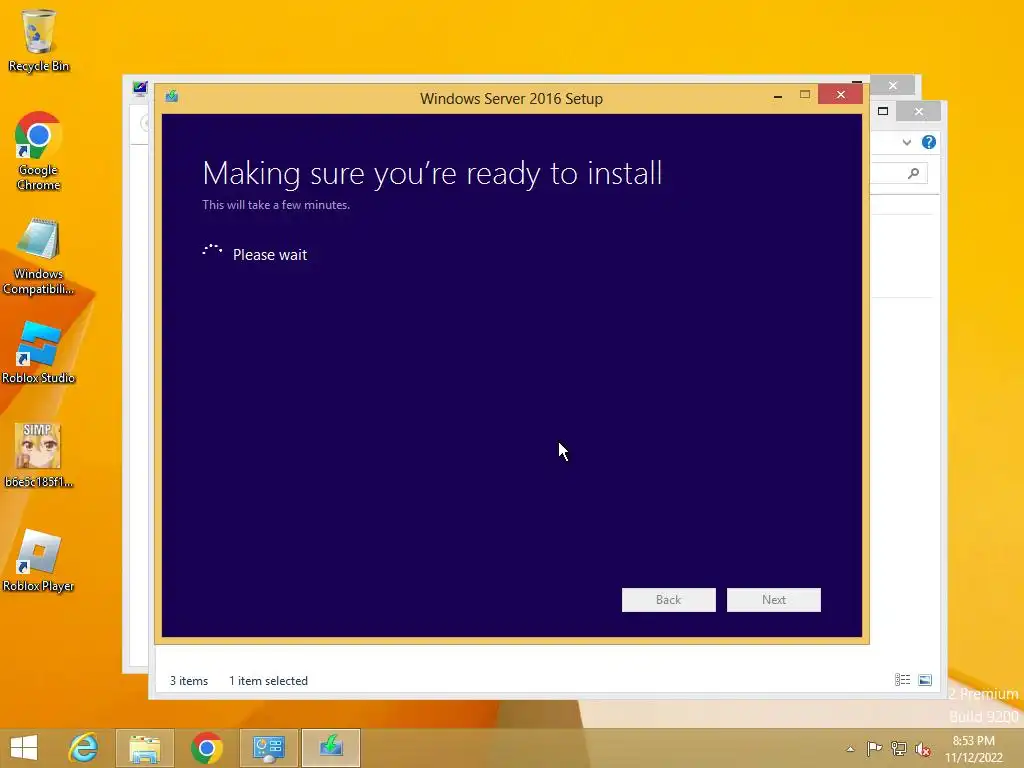Click the '1 item selected' status text
The width and height of the screenshot is (1024, 768).
pos(268,680)
